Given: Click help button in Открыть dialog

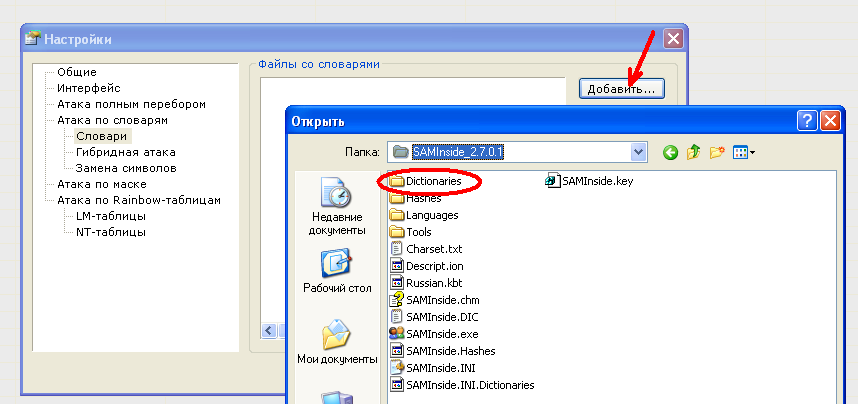Looking at the screenshot, I should click(x=807, y=120).
